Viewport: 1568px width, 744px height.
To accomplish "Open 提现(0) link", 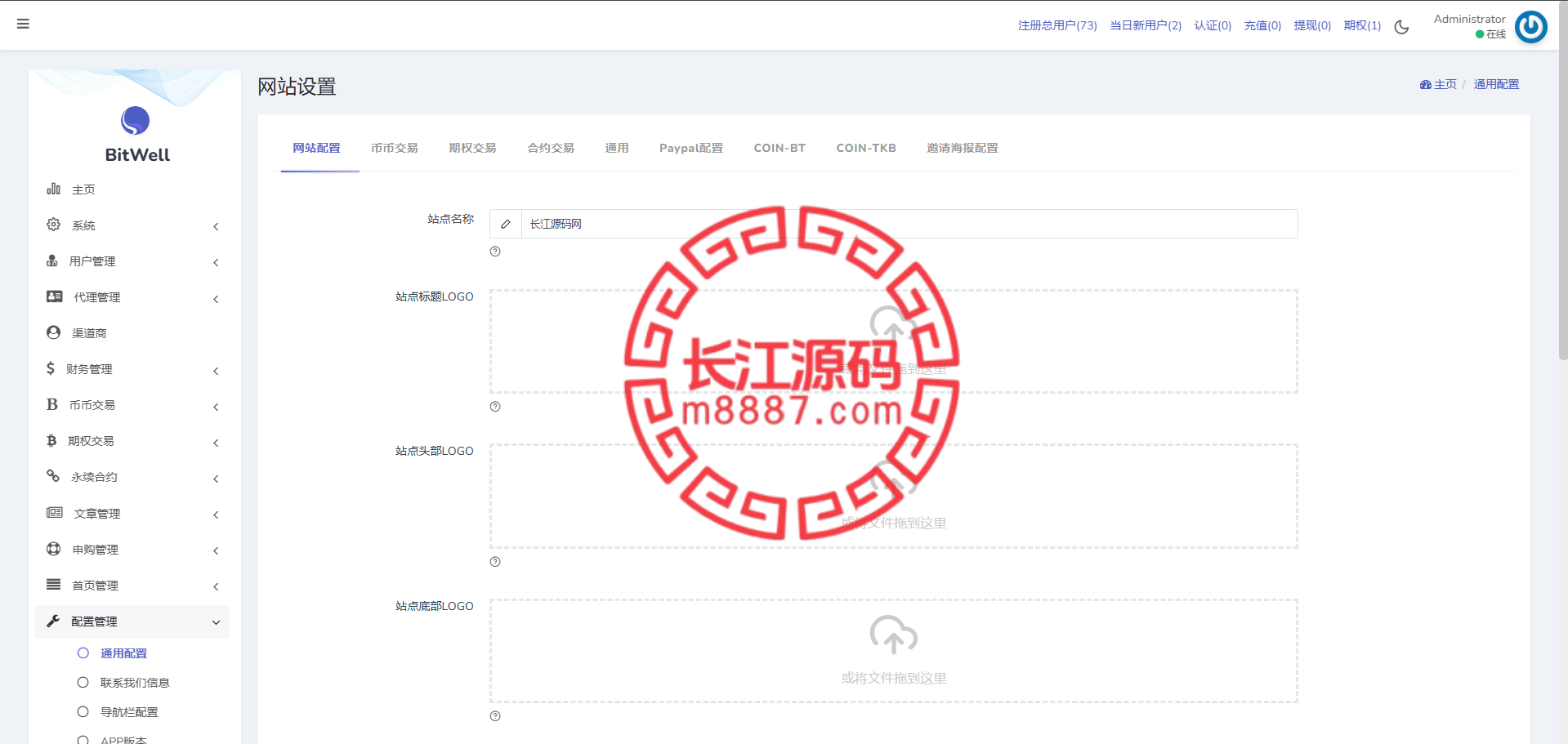I will click(x=1312, y=26).
